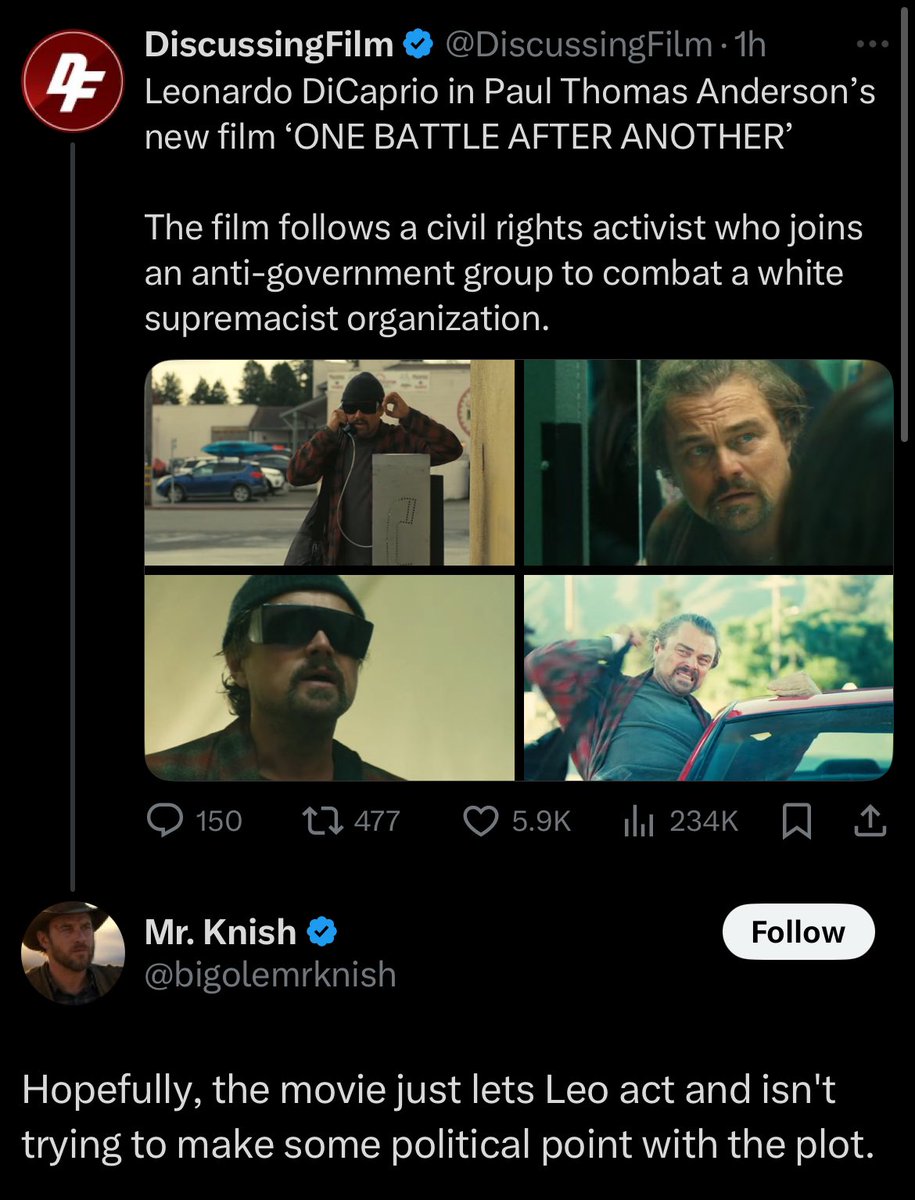Open the red car scene photo
Viewport: 915px width, 1200px height.
(x=708, y=677)
